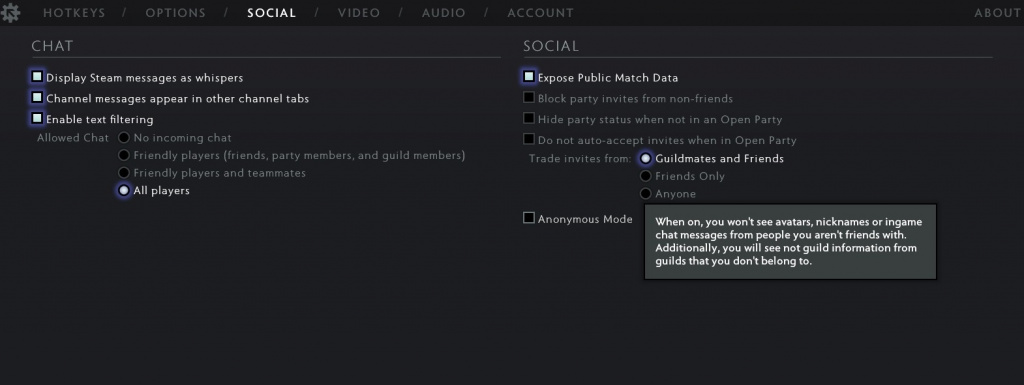The image size is (1024, 385).
Task: Switch to the Options tab
Action: pos(176,13)
